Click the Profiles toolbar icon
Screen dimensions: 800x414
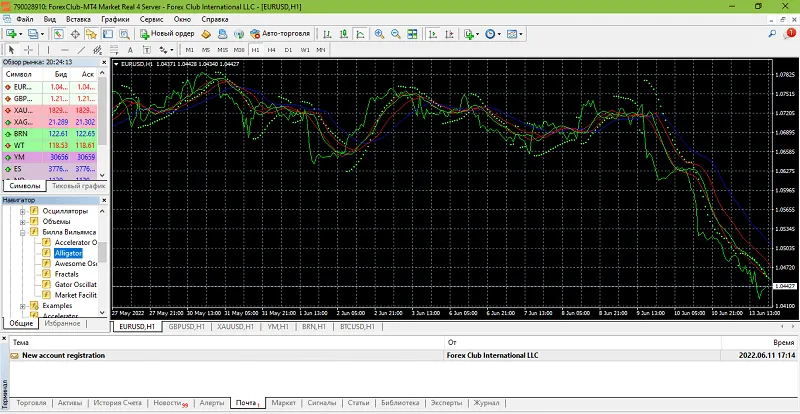33,34
